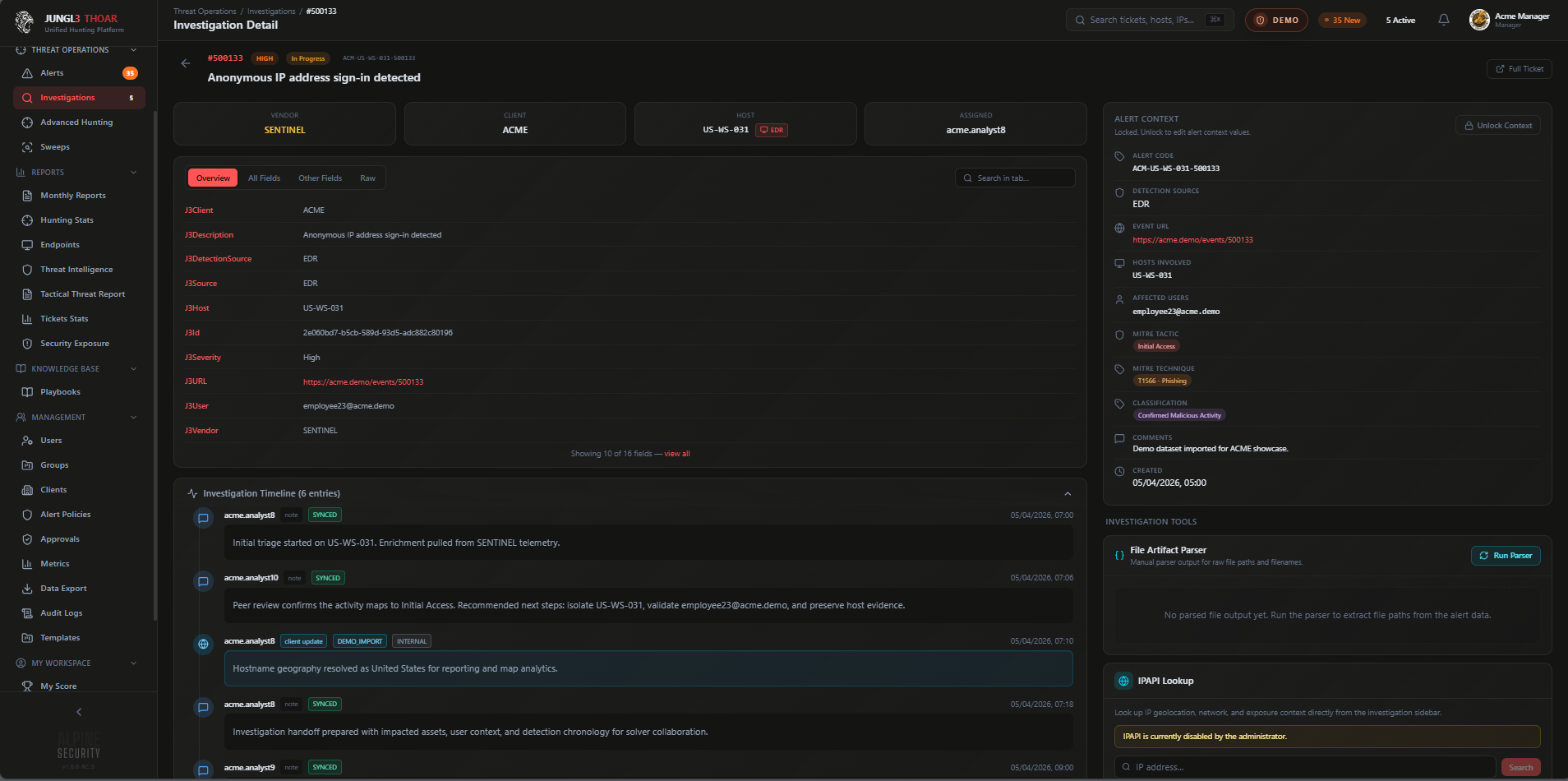1568x781 pixels.
Task: Open Groups management page
Action: (x=79, y=465)
